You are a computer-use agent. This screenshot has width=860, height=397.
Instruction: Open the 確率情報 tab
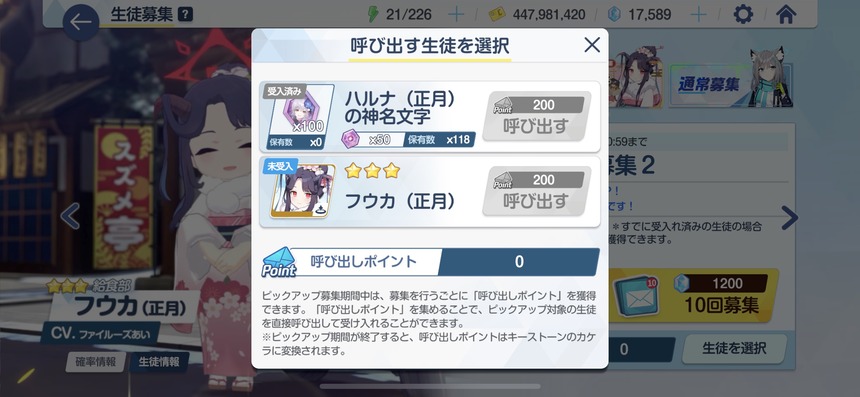[x=96, y=361]
